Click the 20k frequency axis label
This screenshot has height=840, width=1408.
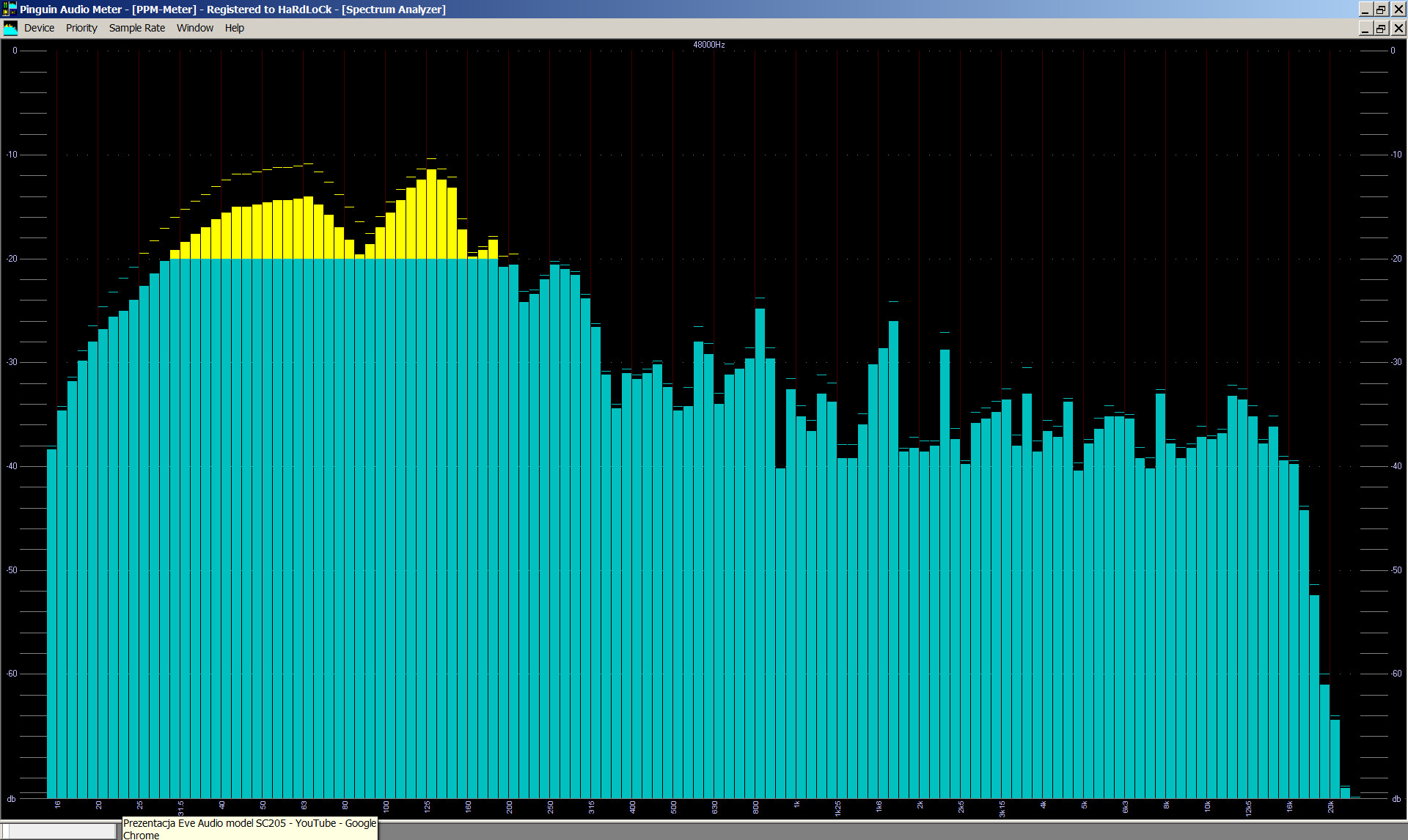click(x=1330, y=806)
